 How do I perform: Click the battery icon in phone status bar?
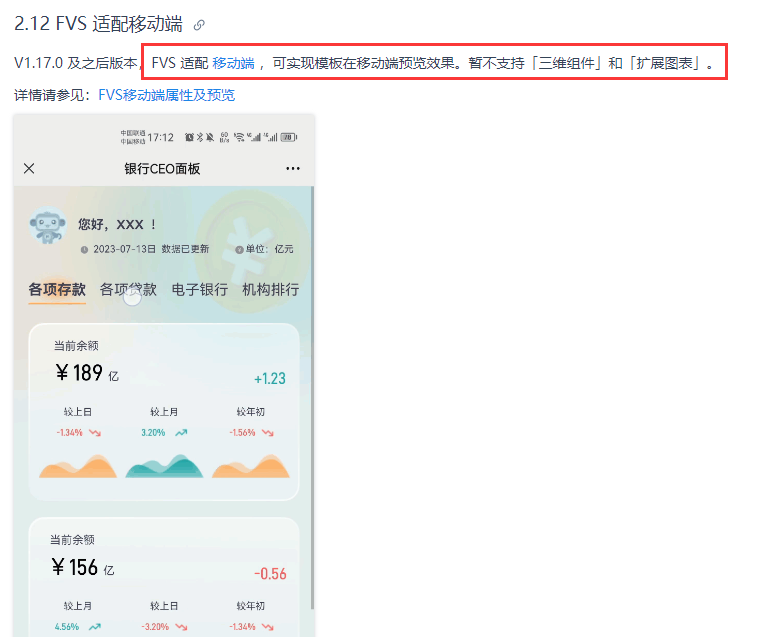coord(289,137)
